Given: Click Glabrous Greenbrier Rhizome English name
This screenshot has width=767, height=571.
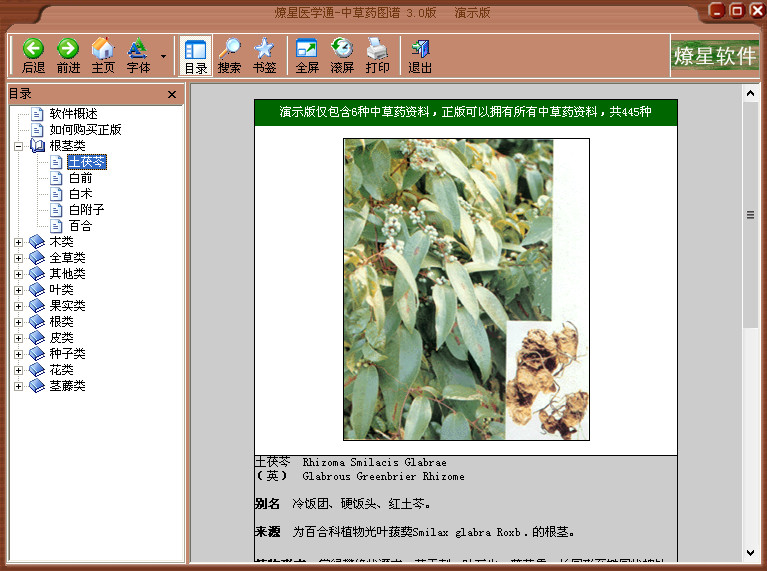Looking at the screenshot, I should 384,477.
